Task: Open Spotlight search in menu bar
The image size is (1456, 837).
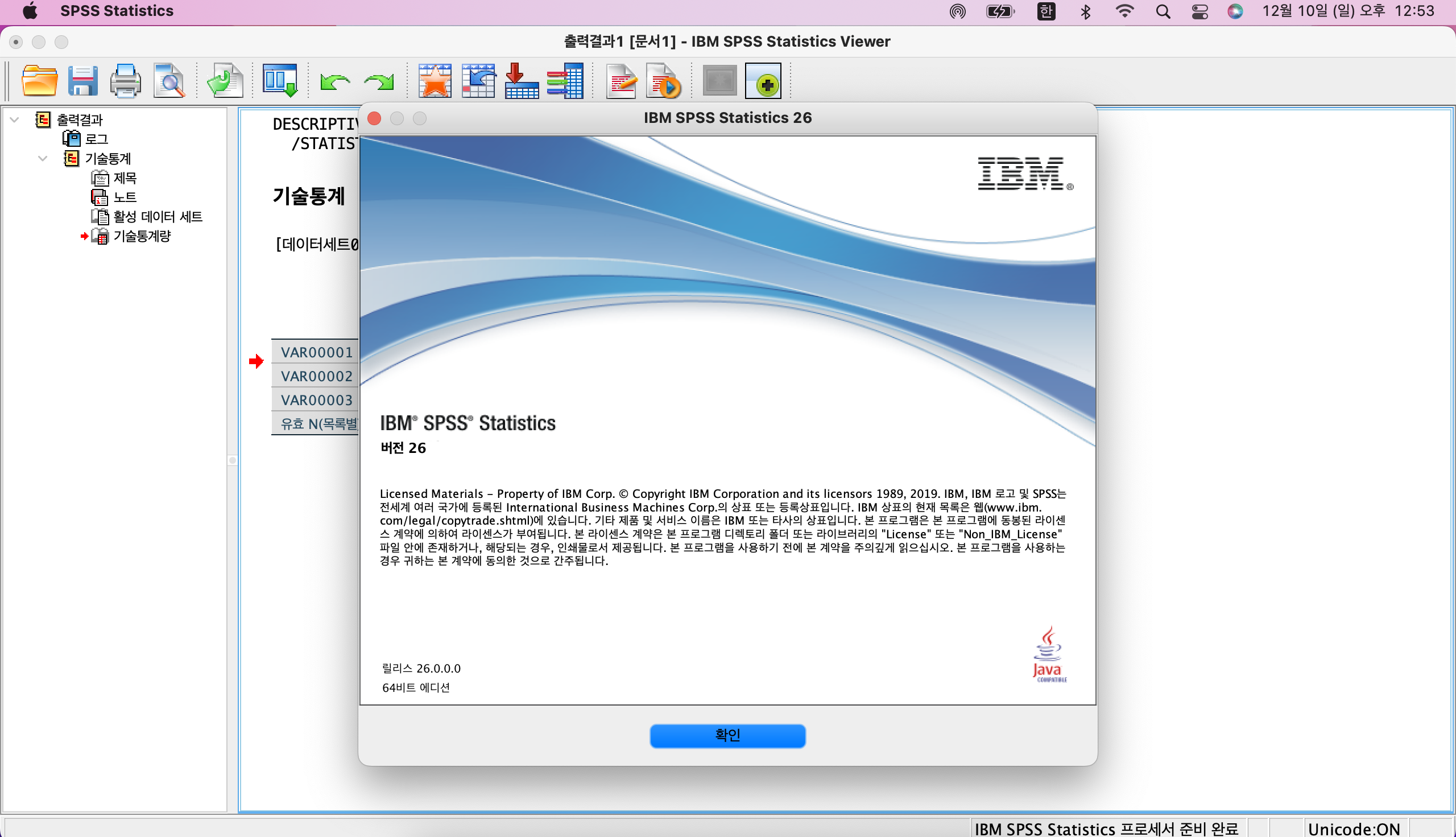Action: tap(1163, 11)
